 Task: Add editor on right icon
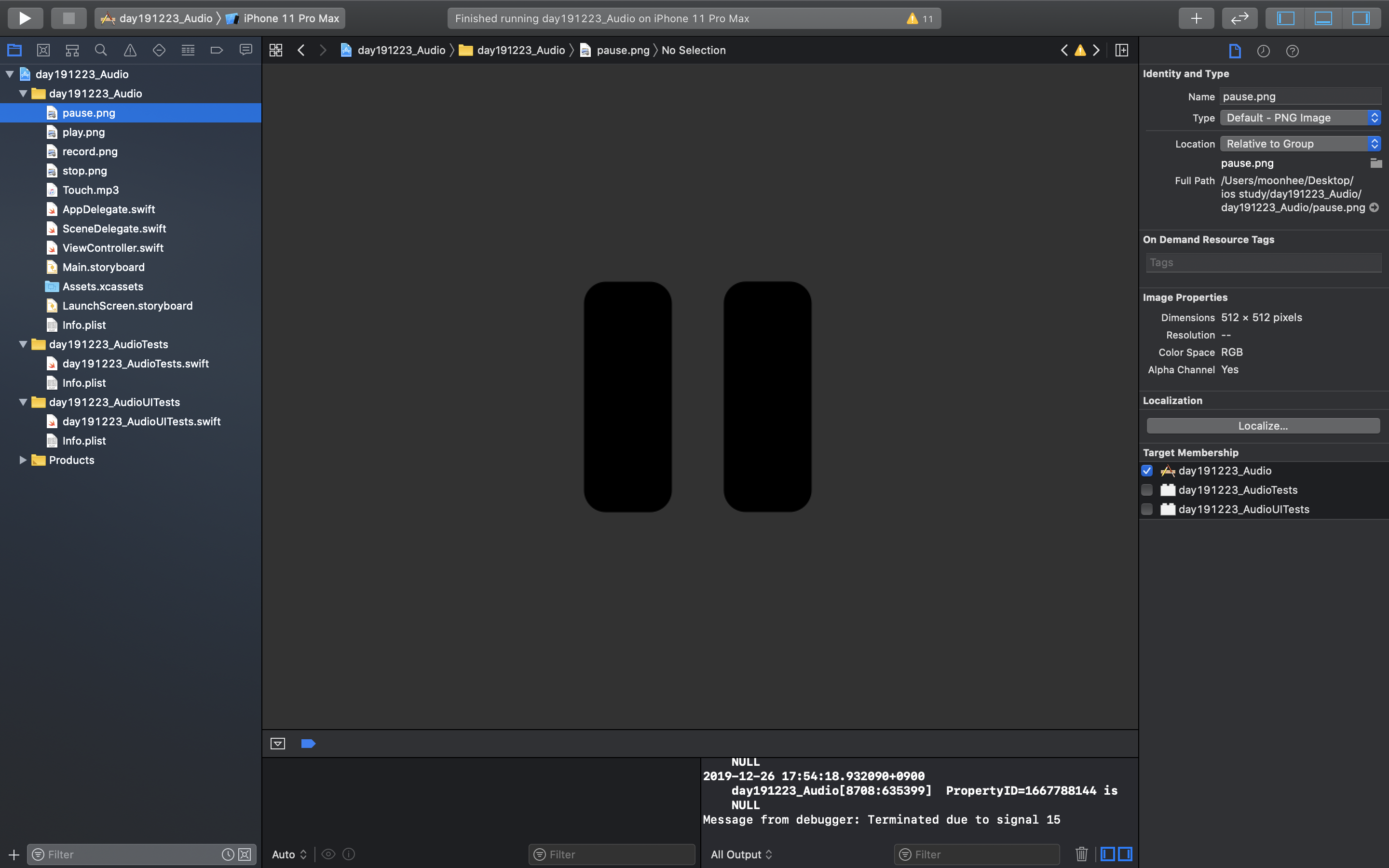1121,51
